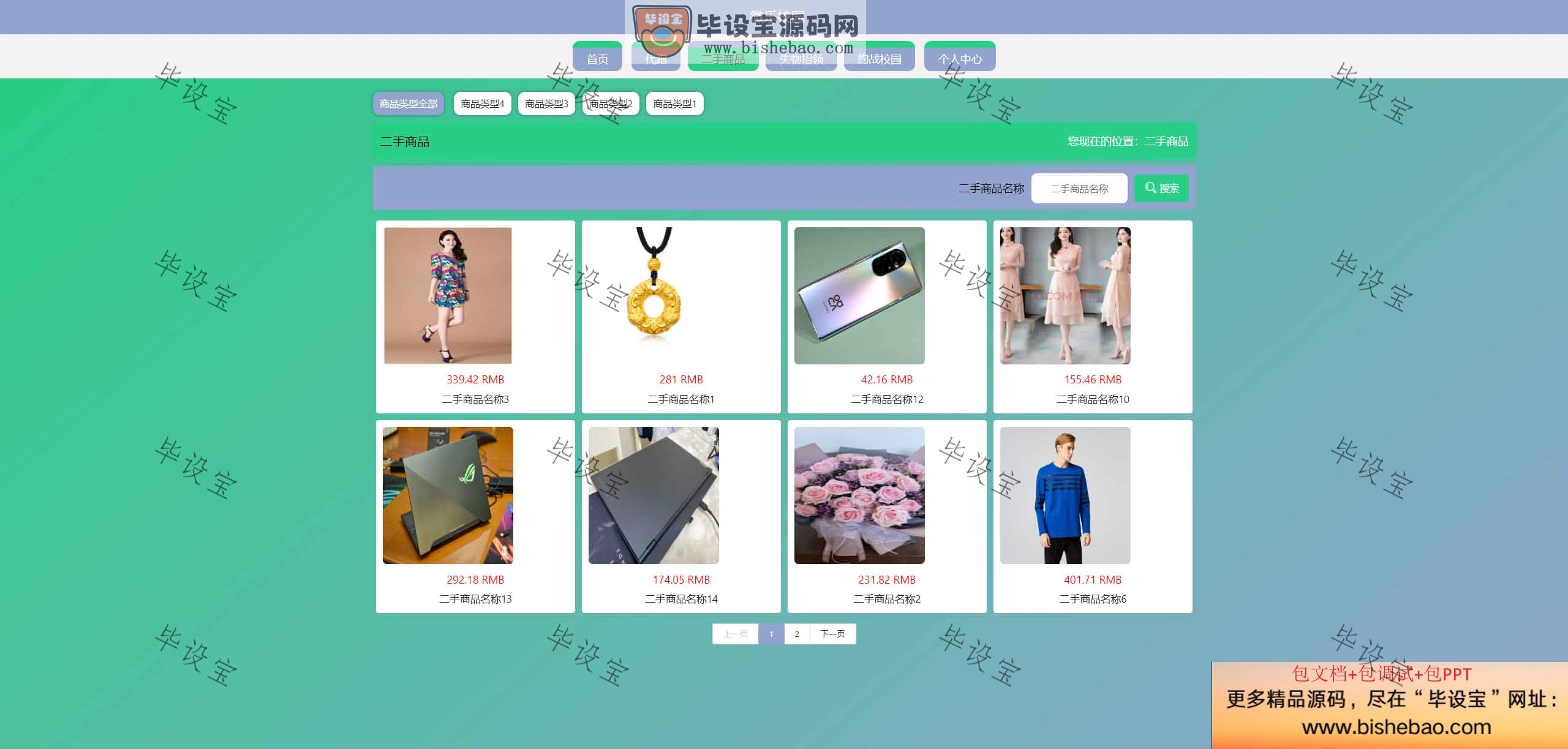1568x749 pixels.
Task: Open the floral dress product image 二手商品名称3
Action: [448, 296]
